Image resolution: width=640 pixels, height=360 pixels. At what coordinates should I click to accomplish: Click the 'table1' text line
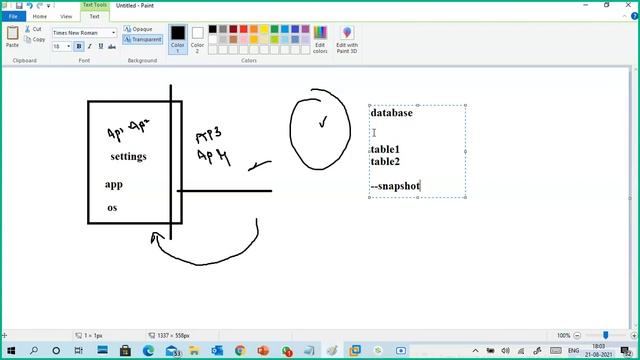pyautogui.click(x=385, y=149)
